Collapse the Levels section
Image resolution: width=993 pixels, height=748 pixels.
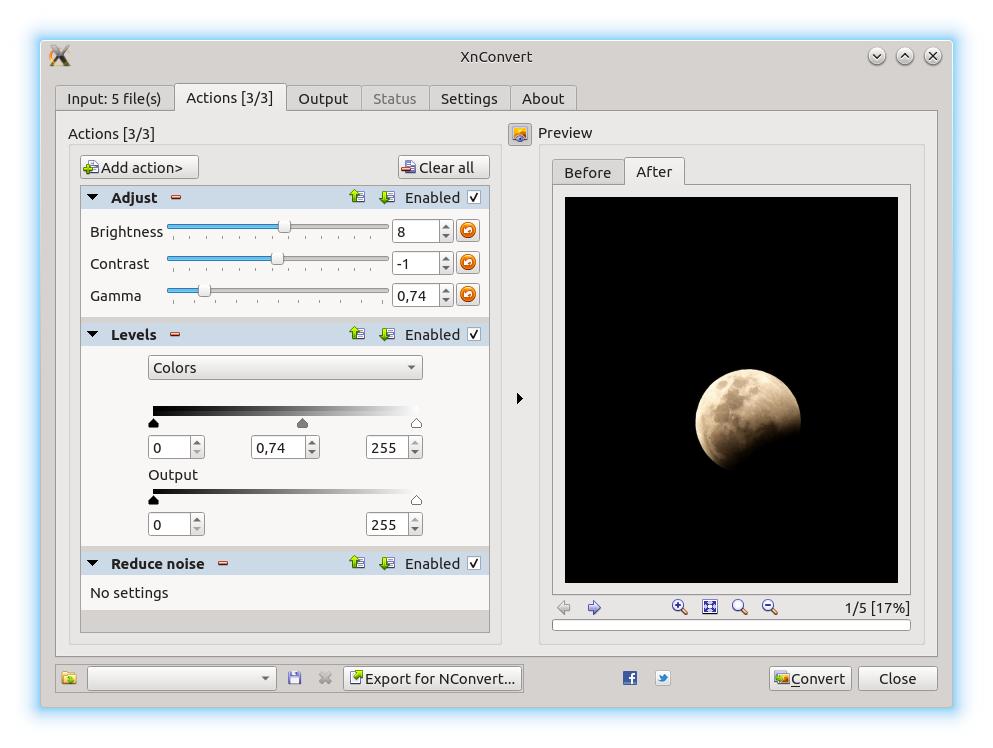pyautogui.click(x=92, y=334)
